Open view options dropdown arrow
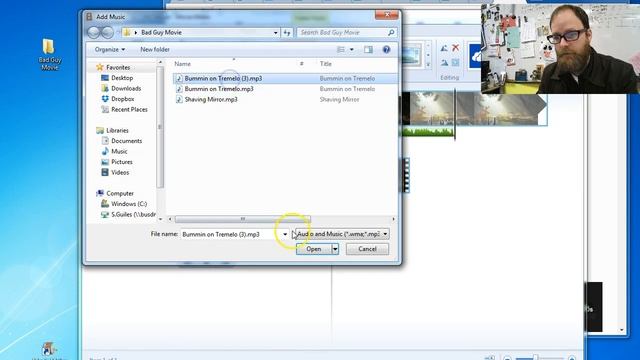Image resolution: width=640 pixels, height=360 pixels. 352,49
